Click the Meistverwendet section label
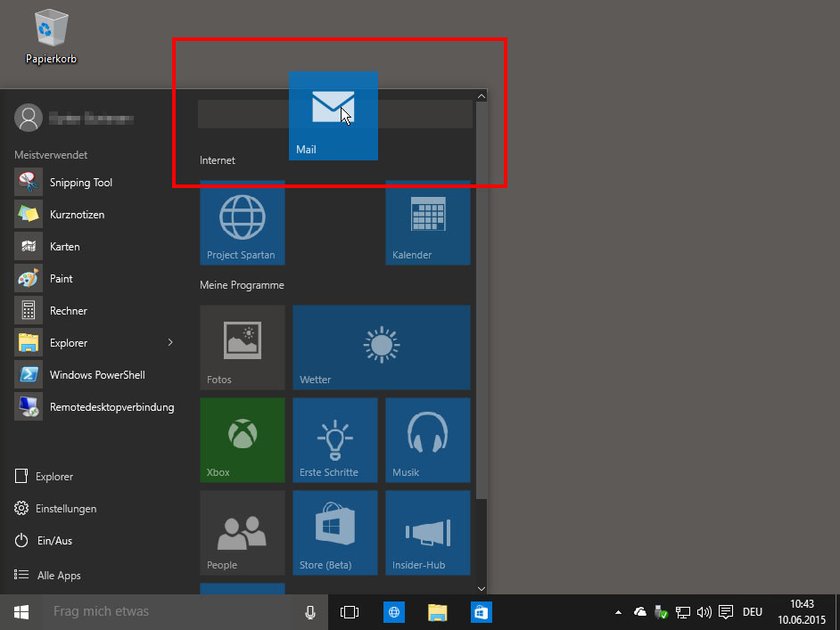Viewport: 840px width, 630px height. [51, 155]
